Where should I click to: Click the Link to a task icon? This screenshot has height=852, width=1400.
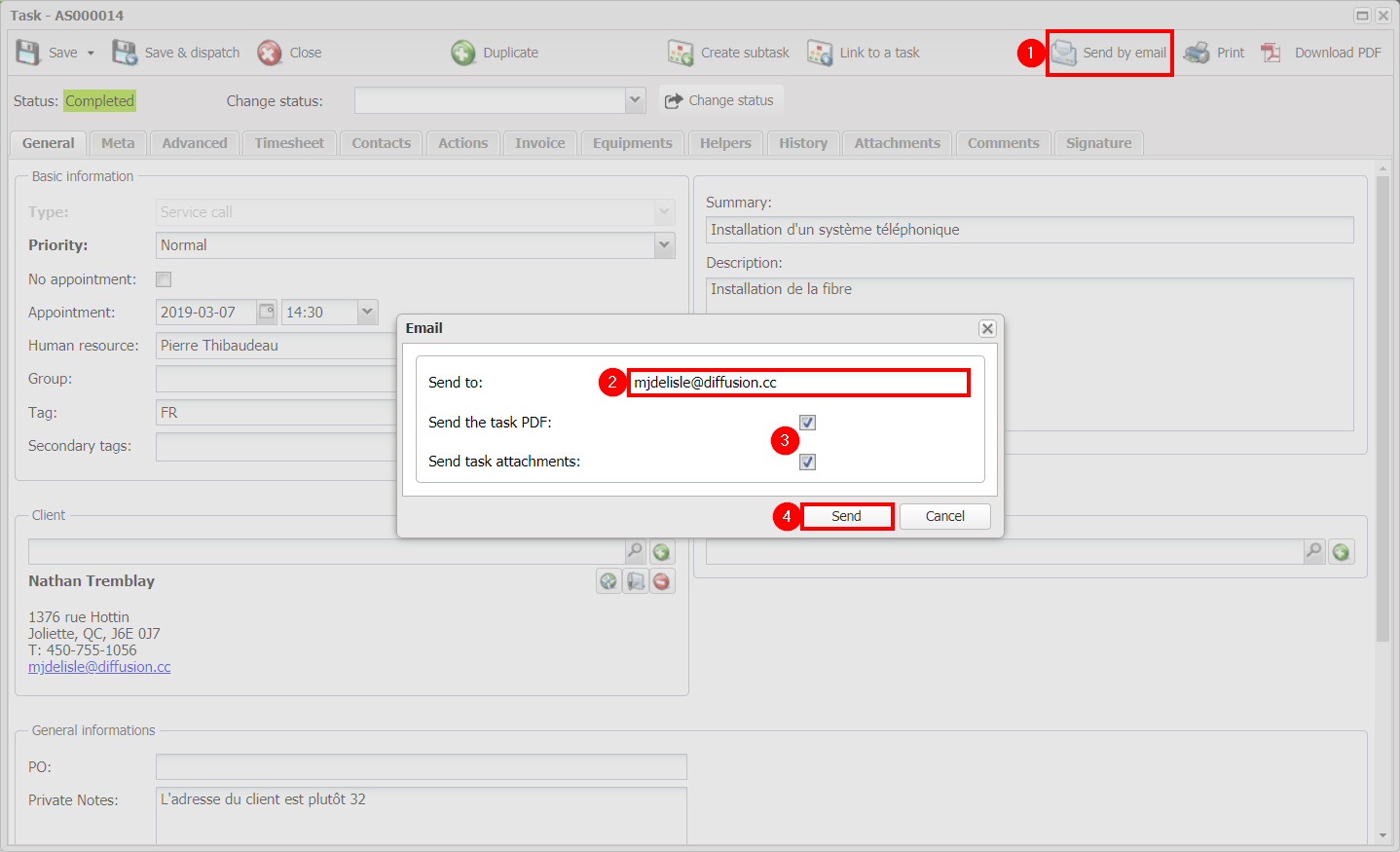pos(820,53)
